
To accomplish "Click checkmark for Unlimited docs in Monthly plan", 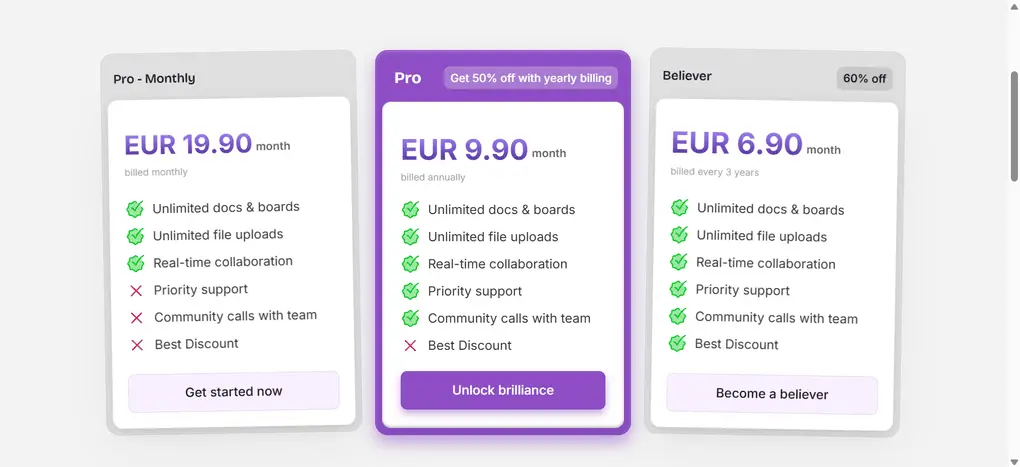I will click(135, 208).
